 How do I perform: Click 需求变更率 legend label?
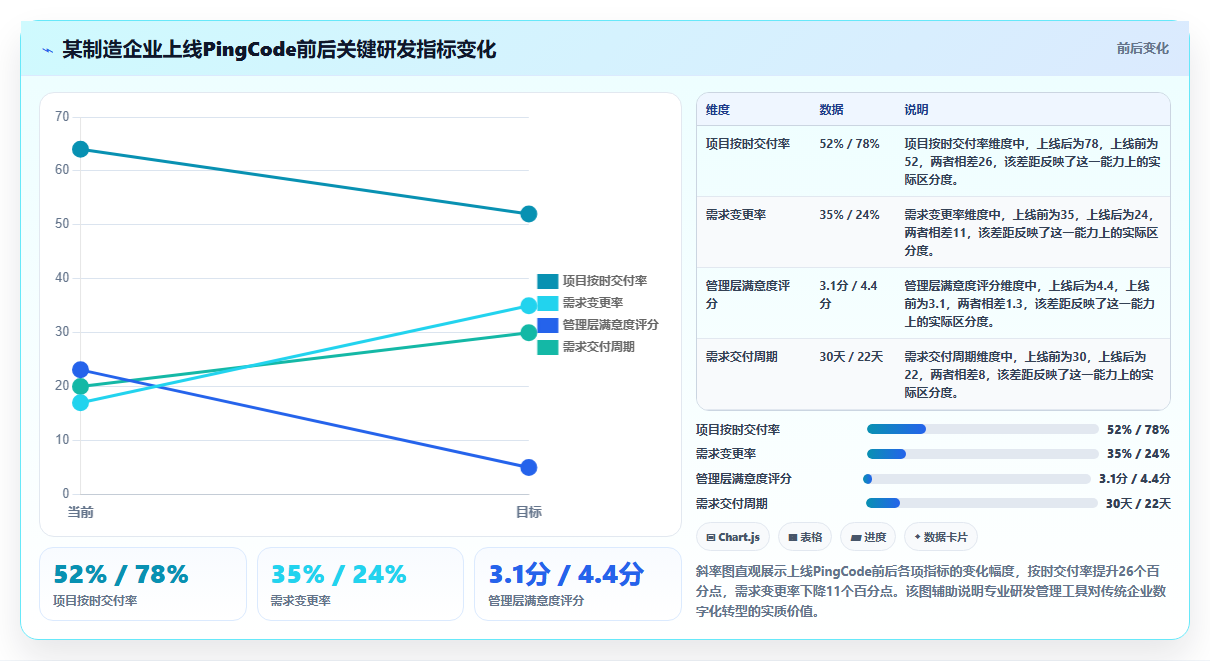592,303
